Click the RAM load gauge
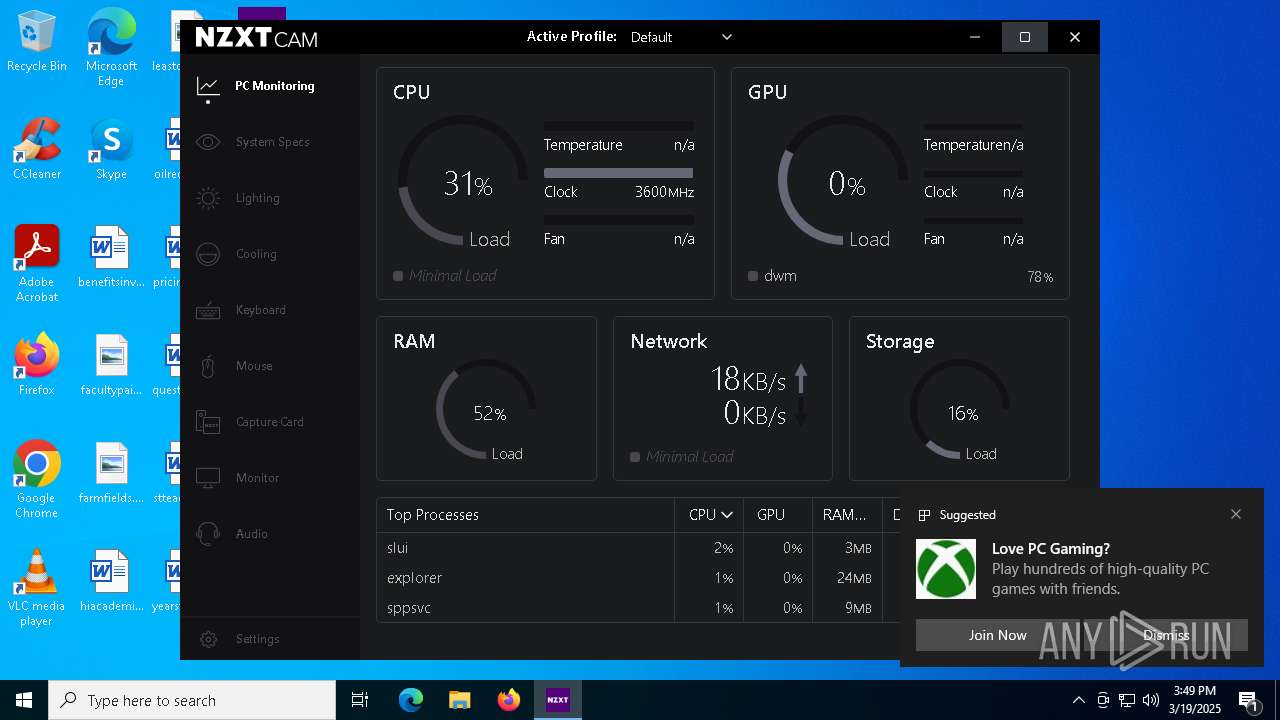The height and width of the screenshot is (720, 1280). pos(486,409)
